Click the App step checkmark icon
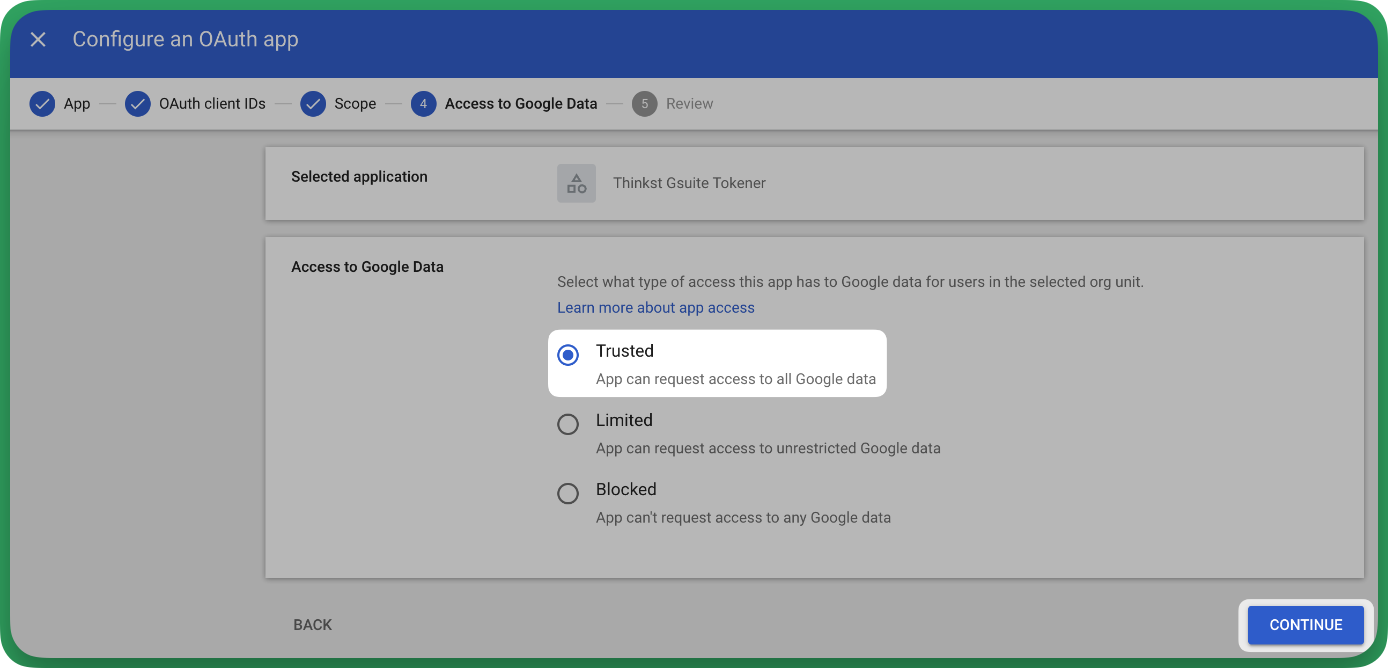This screenshot has height=668, width=1388. click(x=42, y=104)
